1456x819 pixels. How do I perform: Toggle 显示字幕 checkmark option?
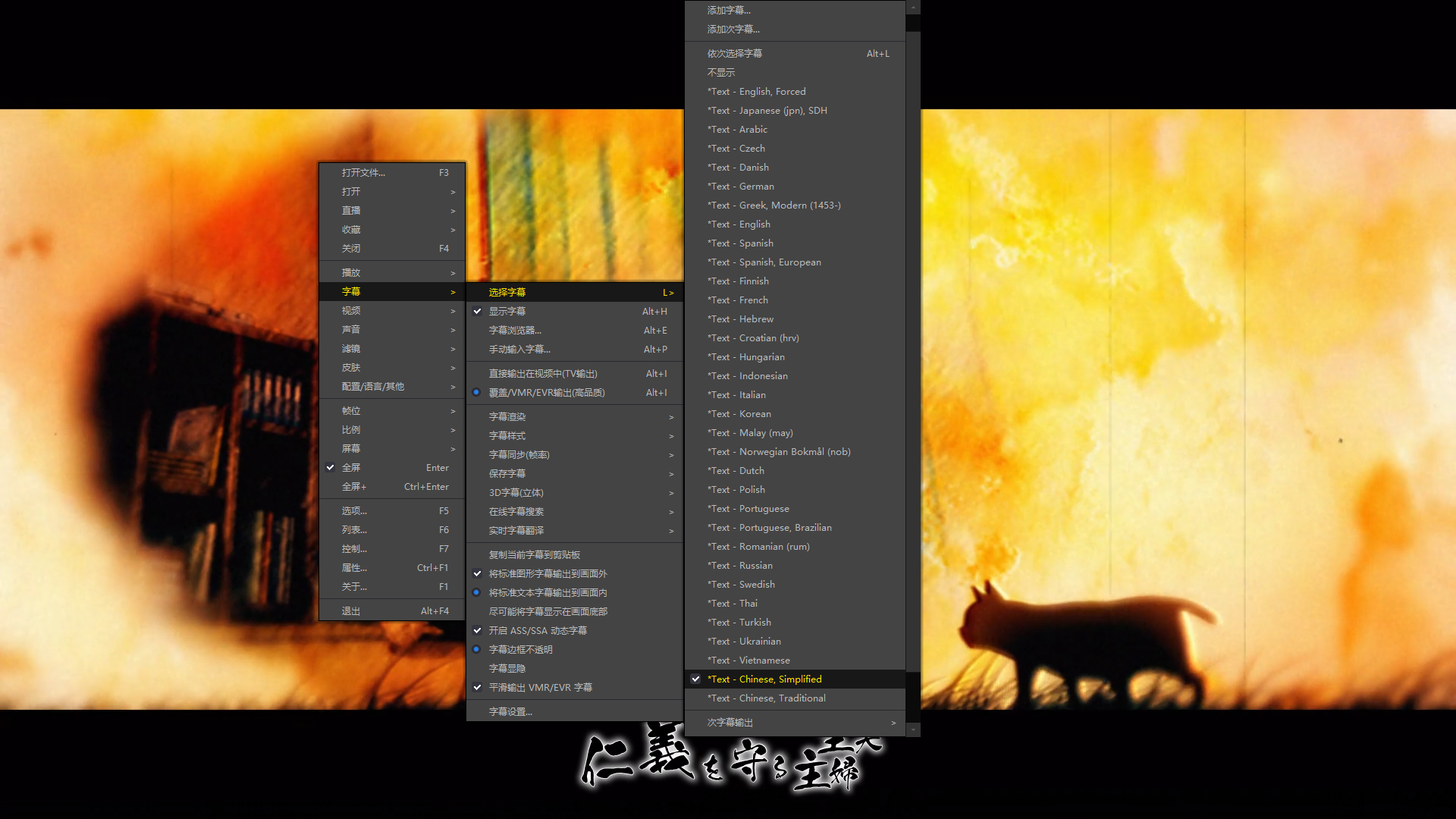pyautogui.click(x=574, y=311)
